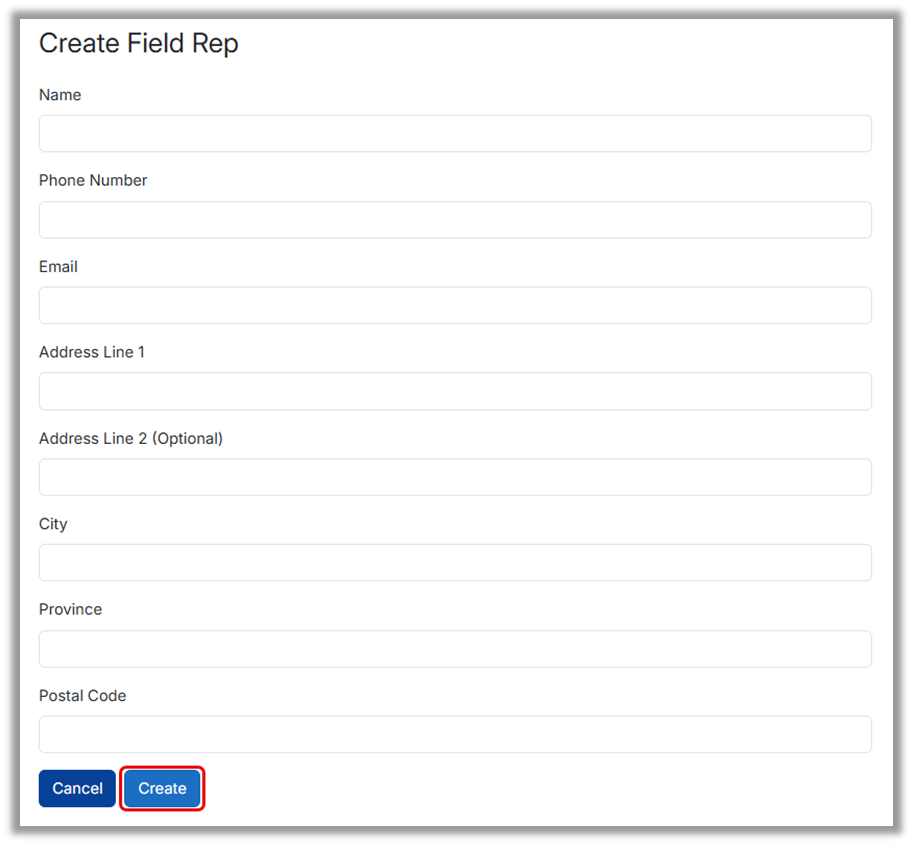Image resolution: width=913 pixels, height=845 pixels.
Task: Click the 'Address Line 2' label text
Action: 92,438
